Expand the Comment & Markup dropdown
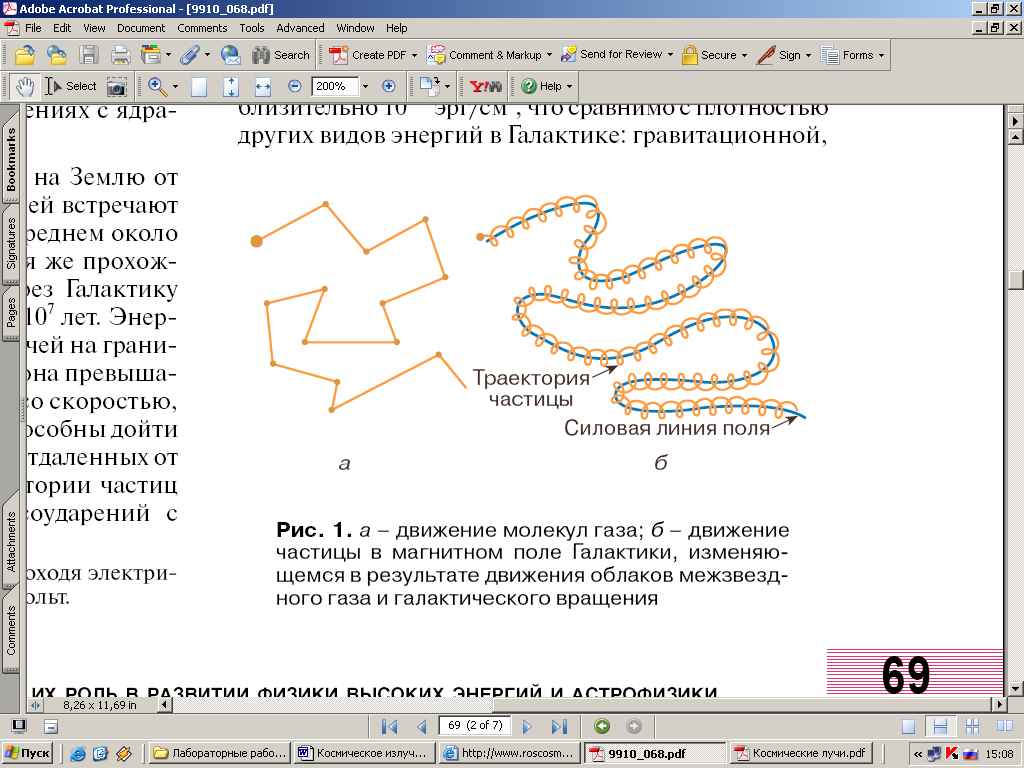 pyautogui.click(x=549, y=56)
